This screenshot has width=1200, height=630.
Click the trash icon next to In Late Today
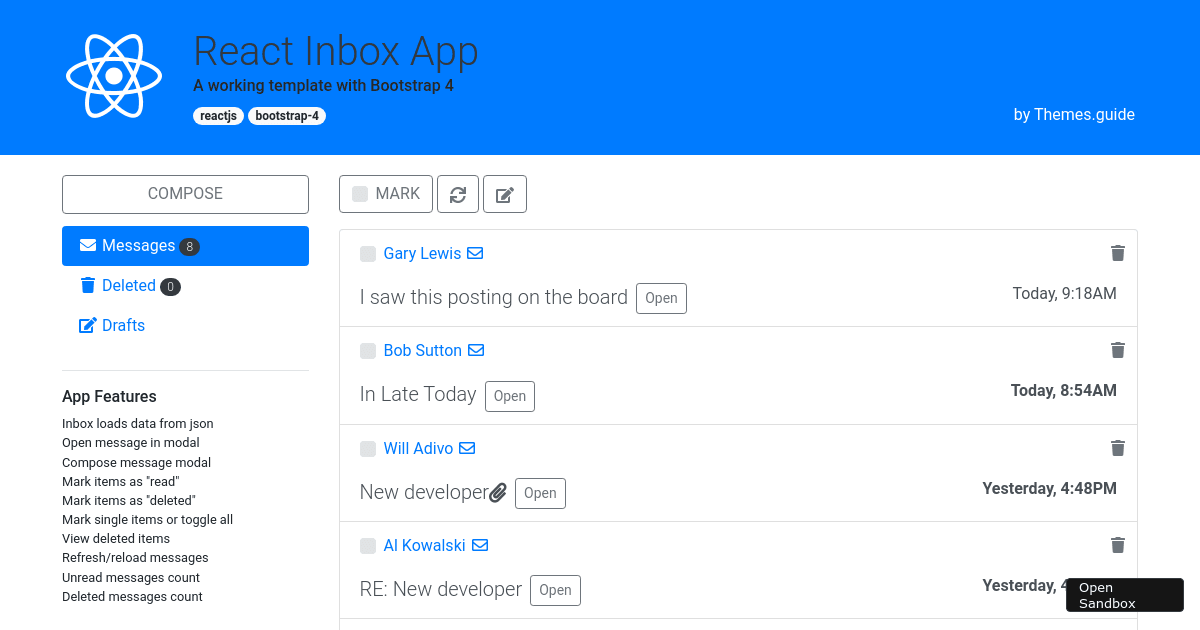1117,350
